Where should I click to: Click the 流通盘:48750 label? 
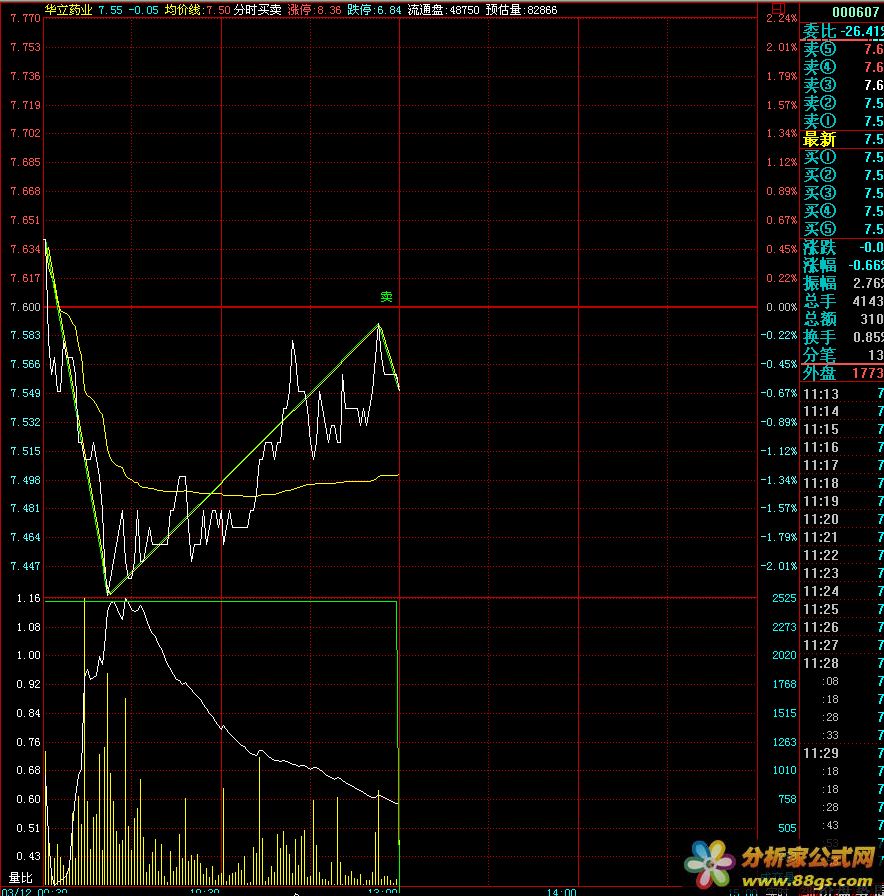(x=443, y=10)
